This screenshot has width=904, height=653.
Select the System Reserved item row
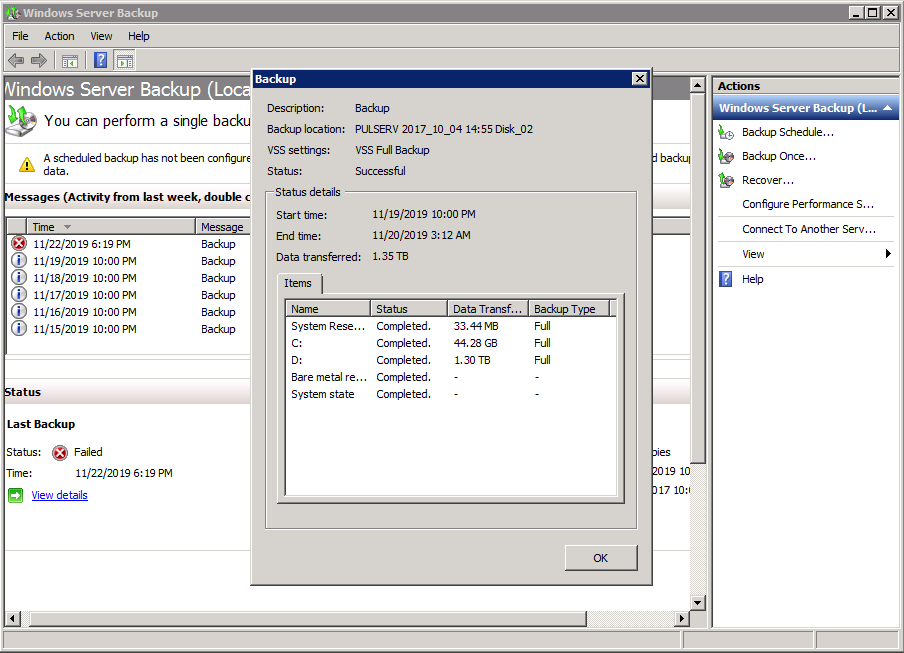click(x=451, y=326)
